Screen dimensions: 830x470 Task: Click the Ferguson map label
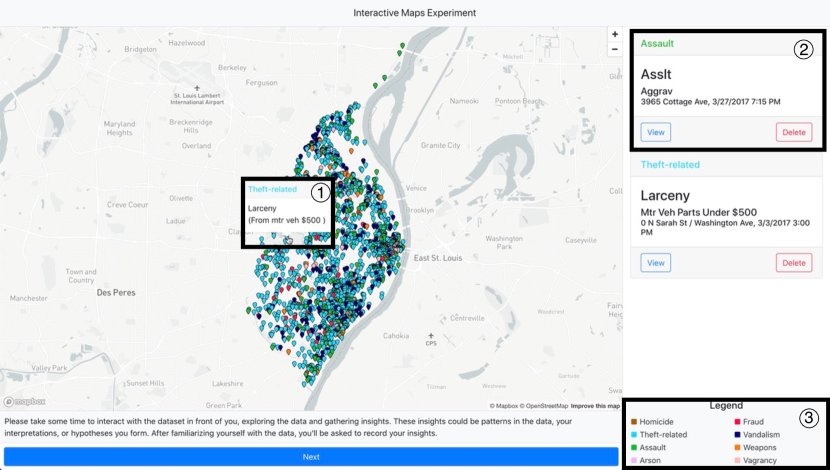[261, 83]
